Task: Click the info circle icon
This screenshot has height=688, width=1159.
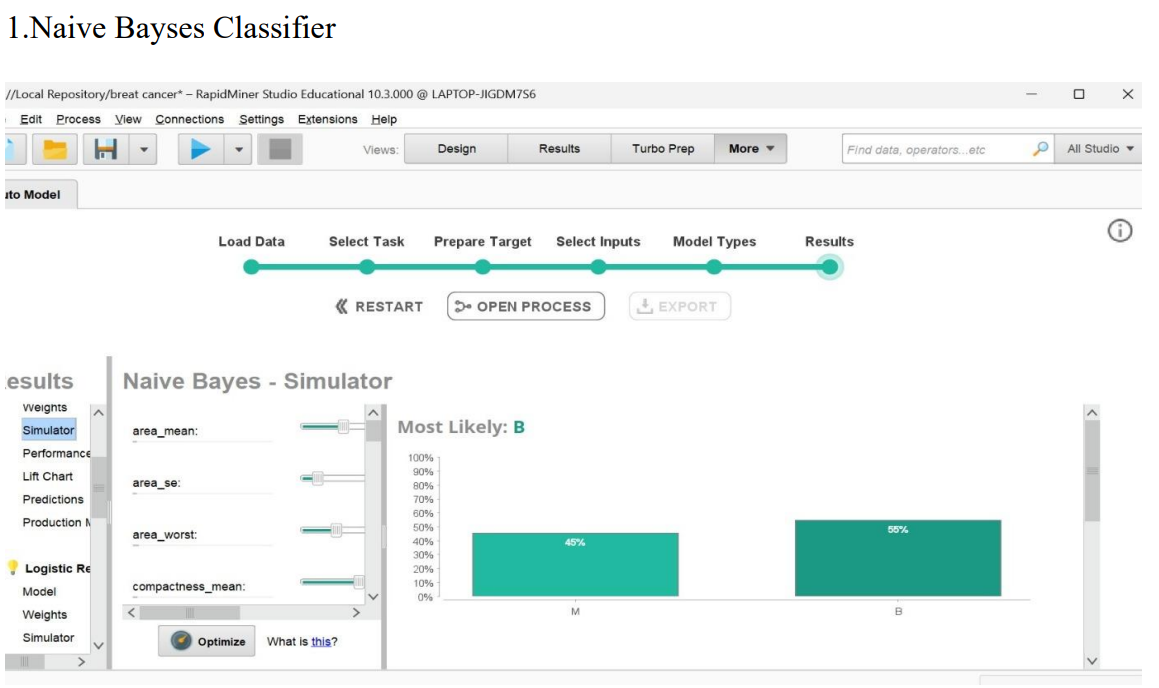Action: tap(1120, 231)
